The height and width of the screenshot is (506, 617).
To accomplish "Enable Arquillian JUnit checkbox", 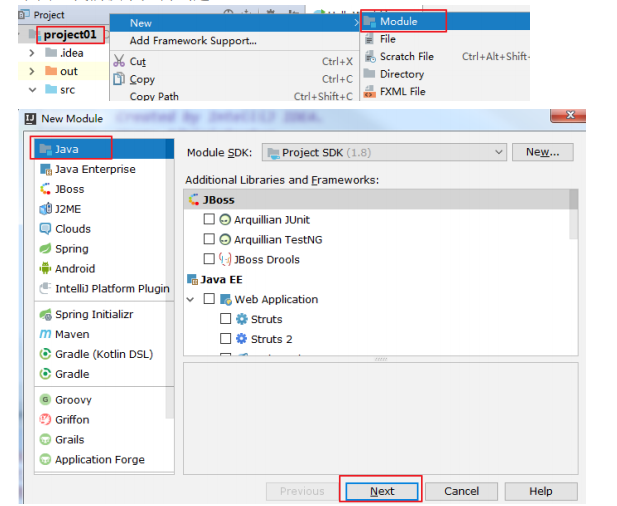I will 209,219.
